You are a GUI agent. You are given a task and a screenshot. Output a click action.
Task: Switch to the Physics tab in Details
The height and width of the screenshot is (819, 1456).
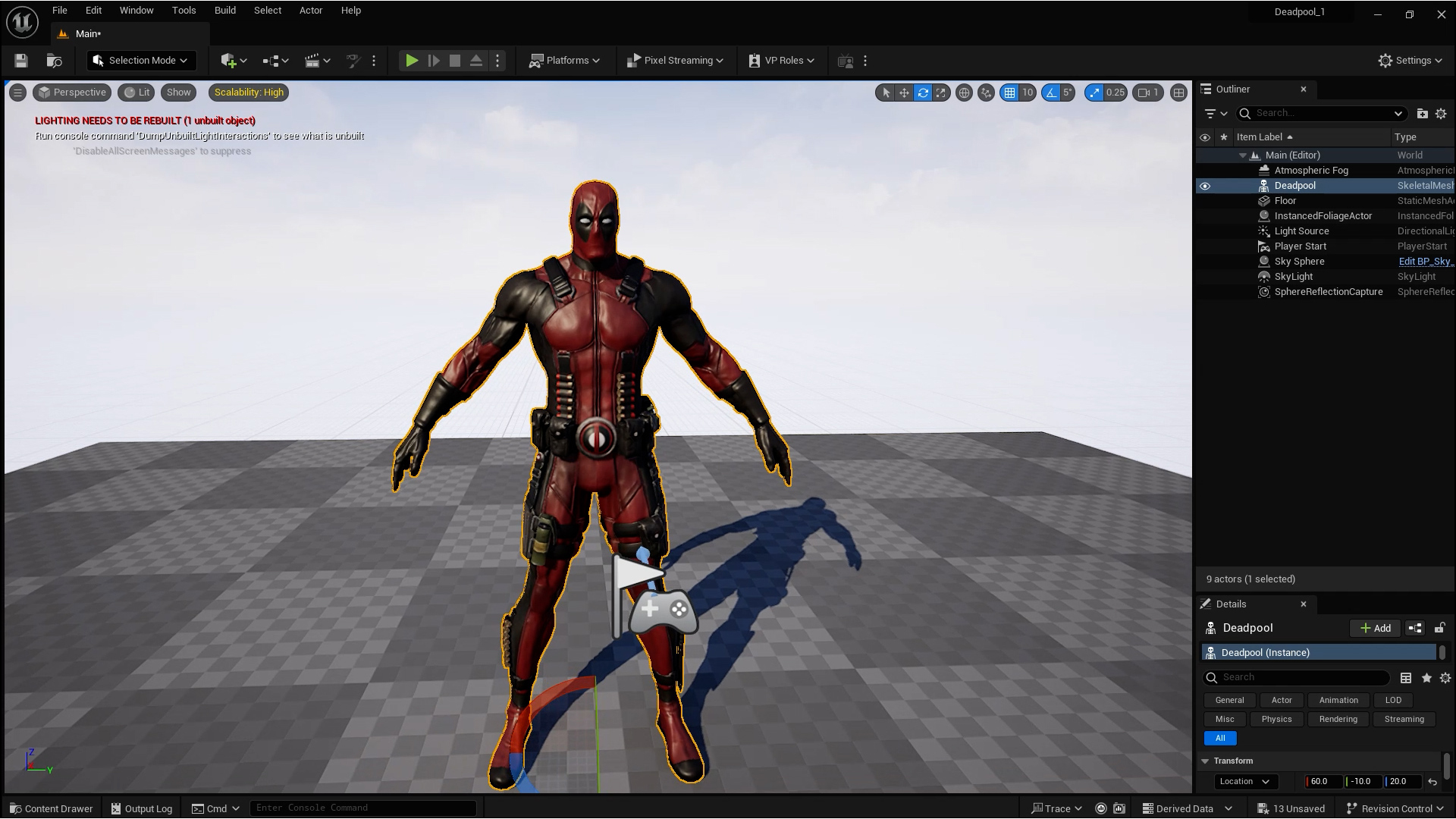coord(1276,719)
